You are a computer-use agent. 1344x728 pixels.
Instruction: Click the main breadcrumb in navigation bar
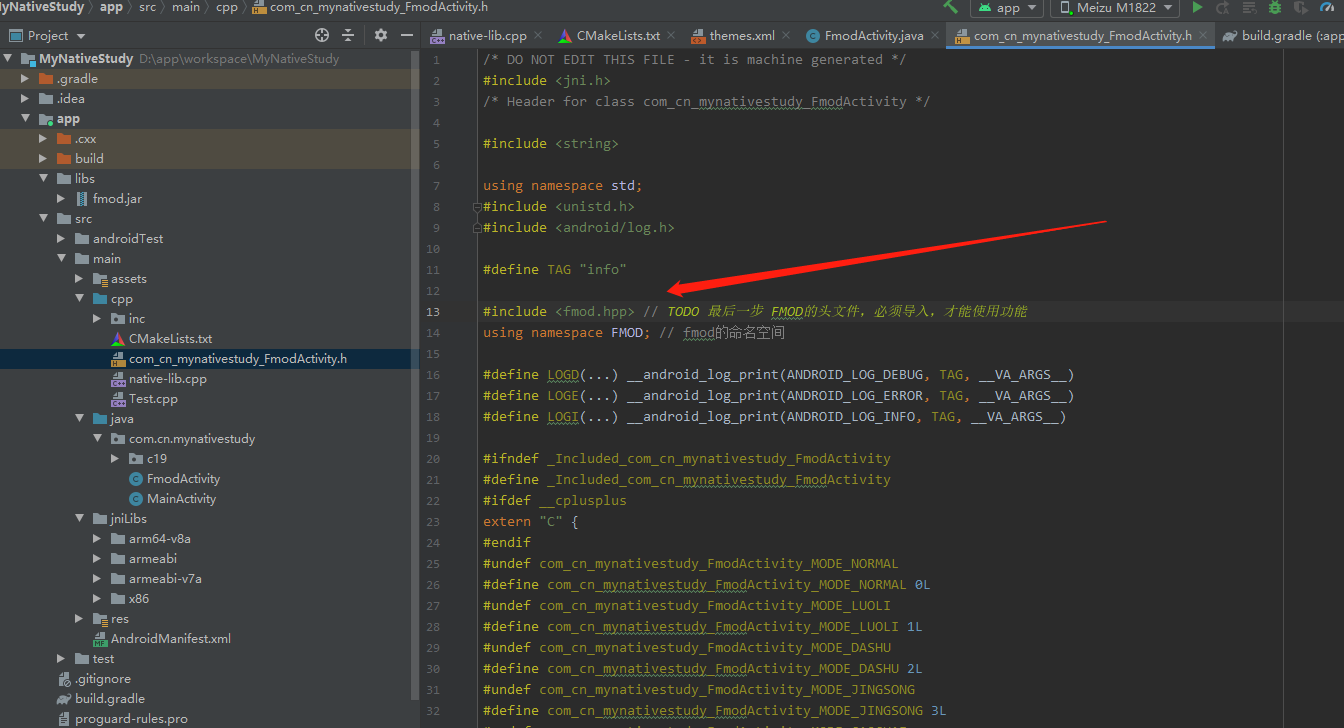click(x=185, y=7)
